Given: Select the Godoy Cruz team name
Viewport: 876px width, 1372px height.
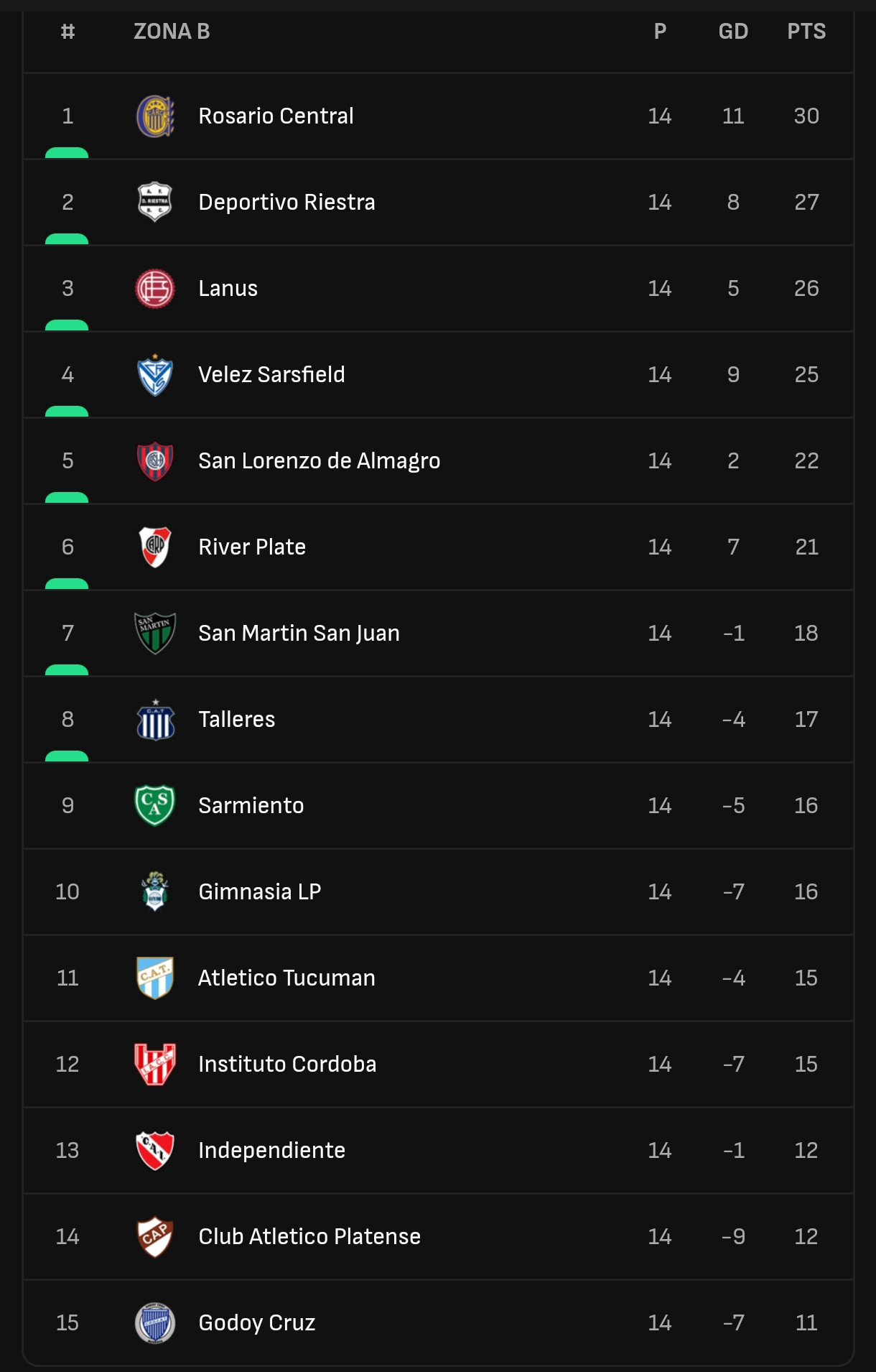Looking at the screenshot, I should click(257, 1323).
